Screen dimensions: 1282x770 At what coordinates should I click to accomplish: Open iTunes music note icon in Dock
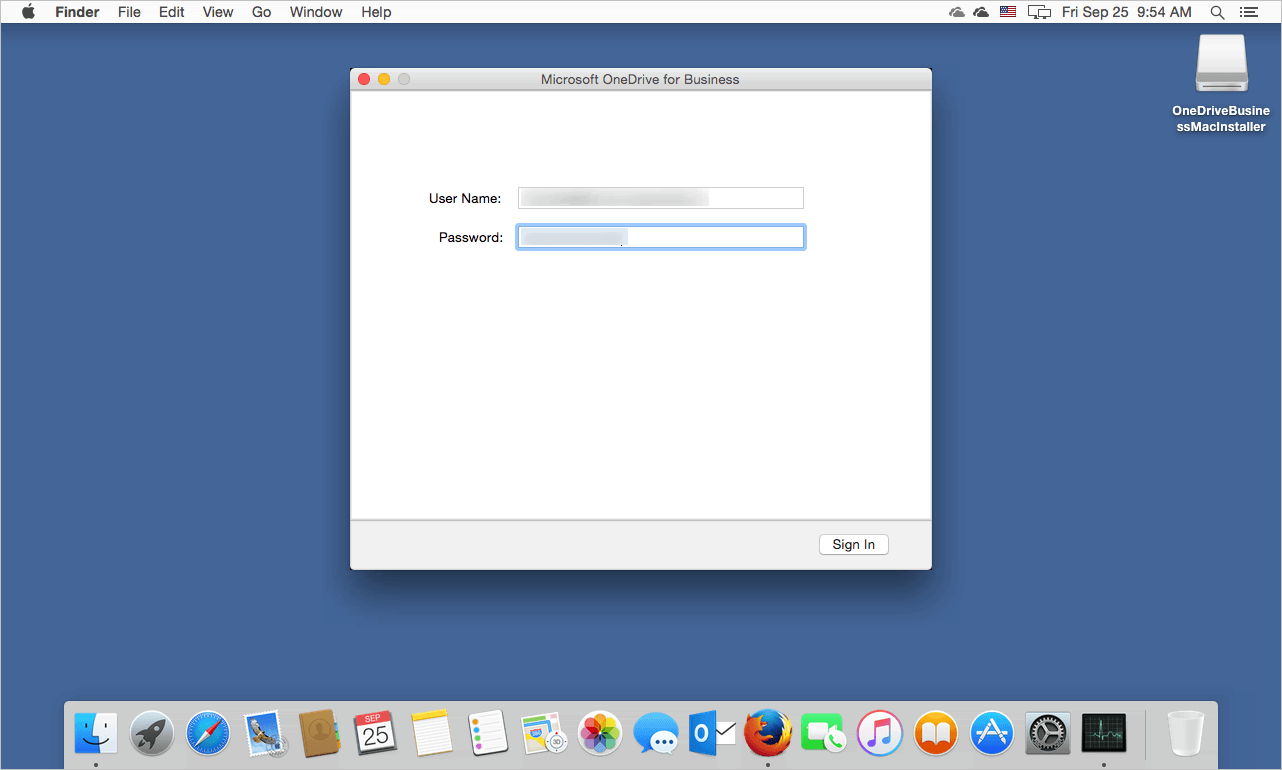[880, 733]
